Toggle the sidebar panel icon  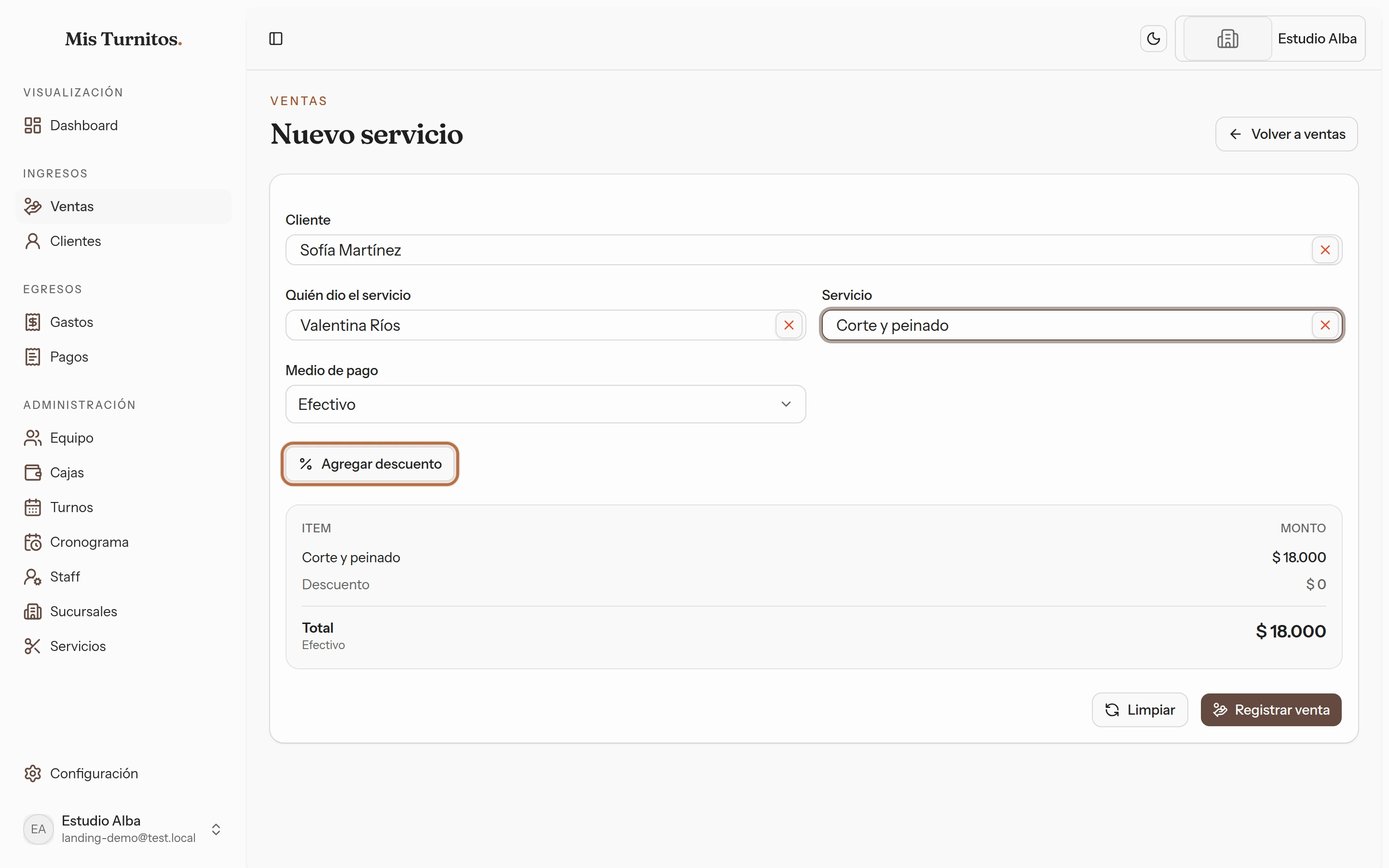click(275, 39)
